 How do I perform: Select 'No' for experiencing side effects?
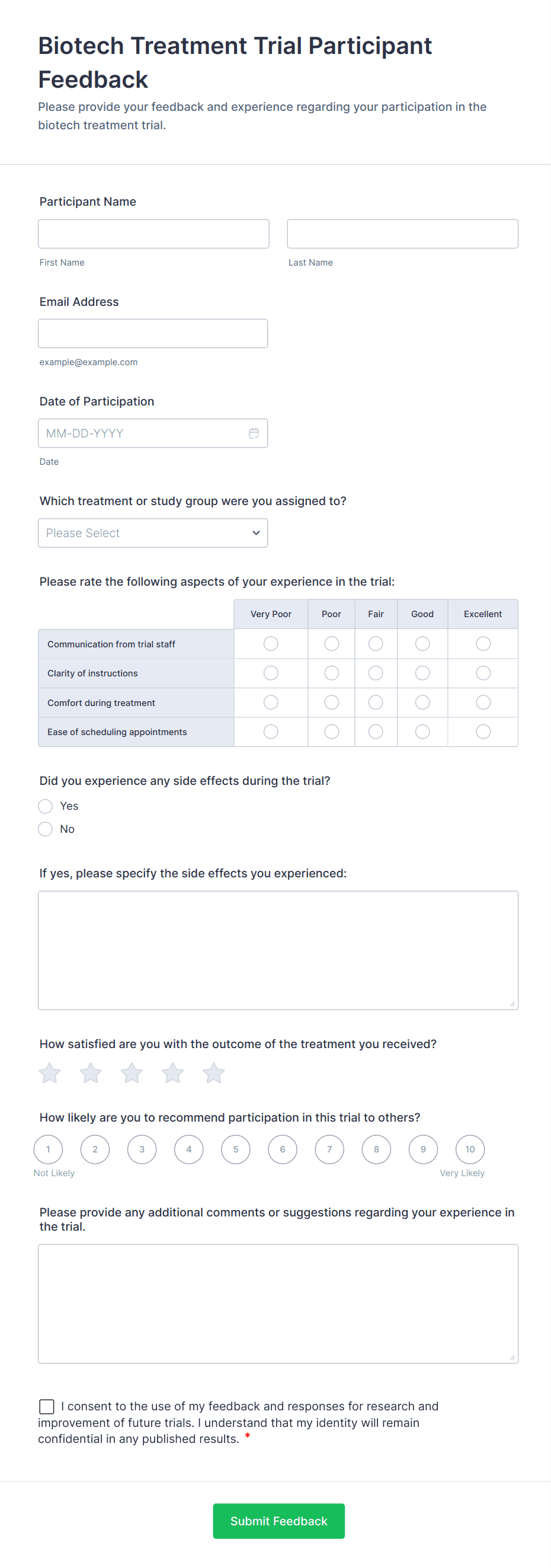(x=45, y=829)
